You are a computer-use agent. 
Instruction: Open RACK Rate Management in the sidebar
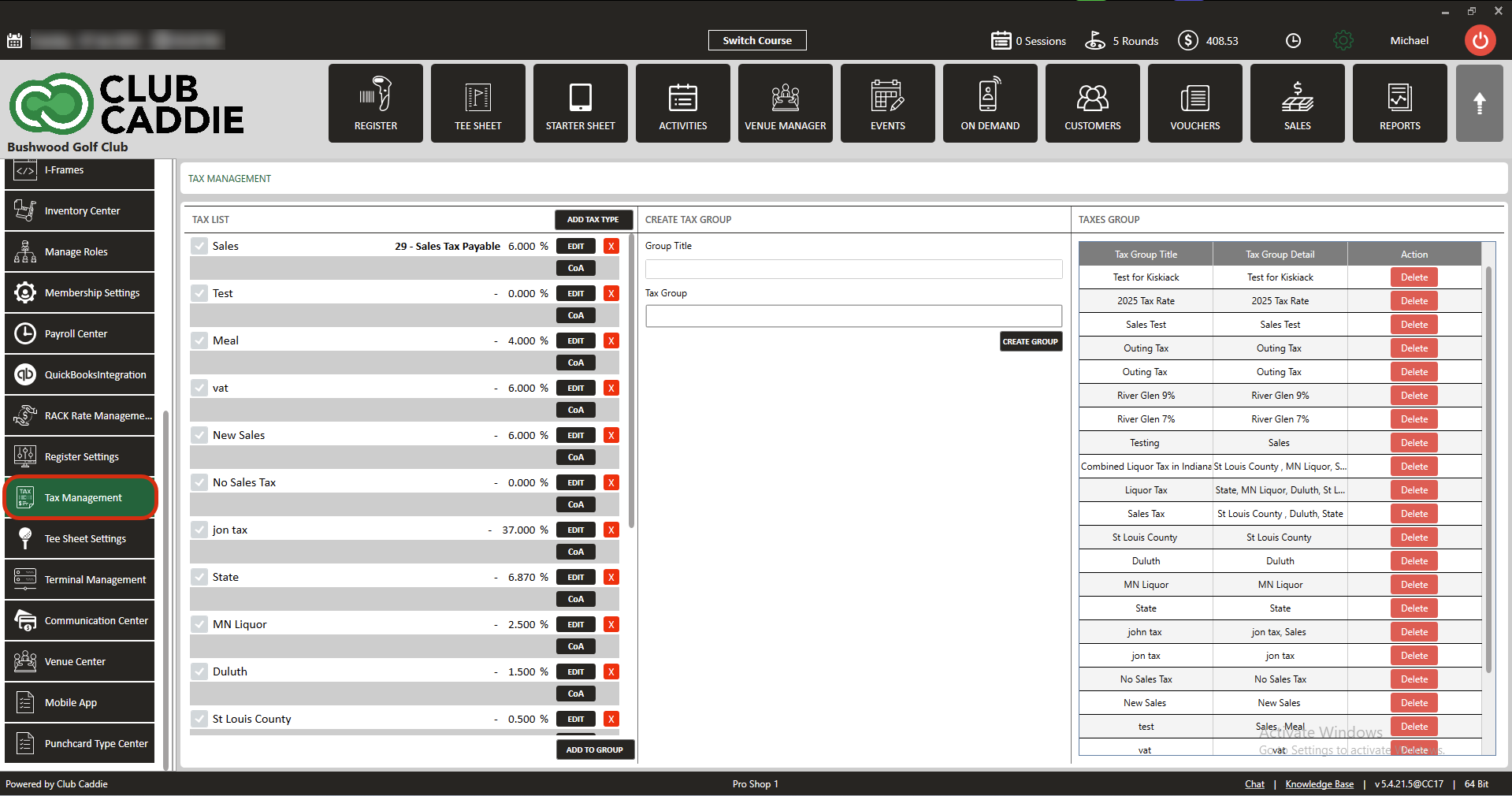[80, 415]
